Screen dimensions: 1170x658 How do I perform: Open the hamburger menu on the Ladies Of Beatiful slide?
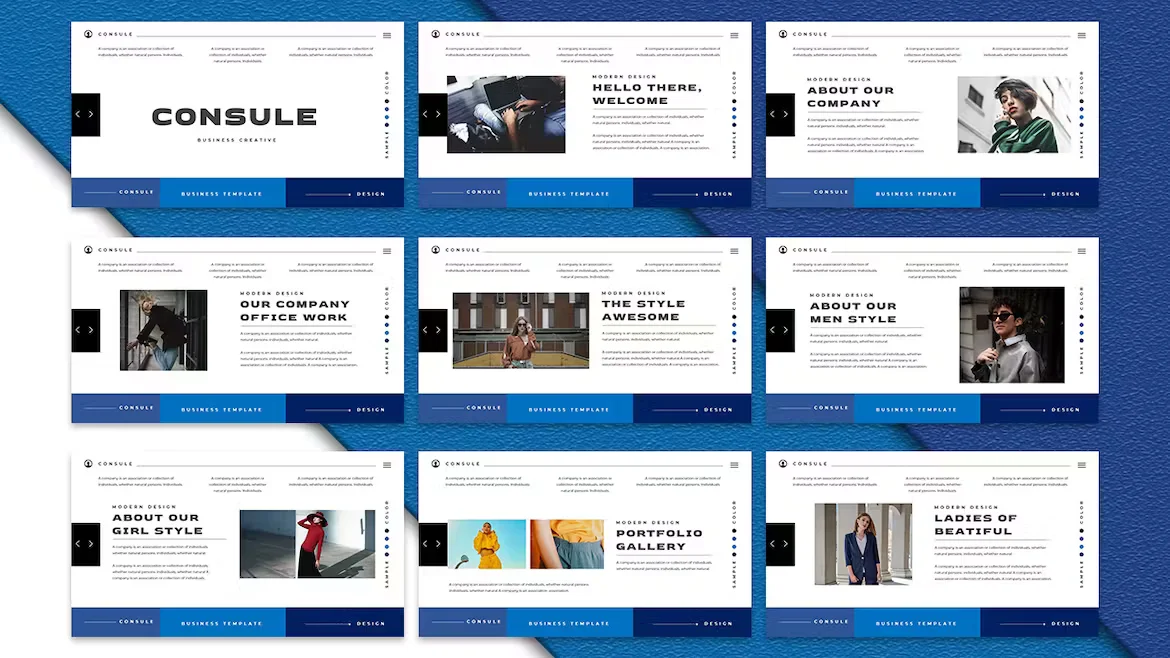[1084, 463]
